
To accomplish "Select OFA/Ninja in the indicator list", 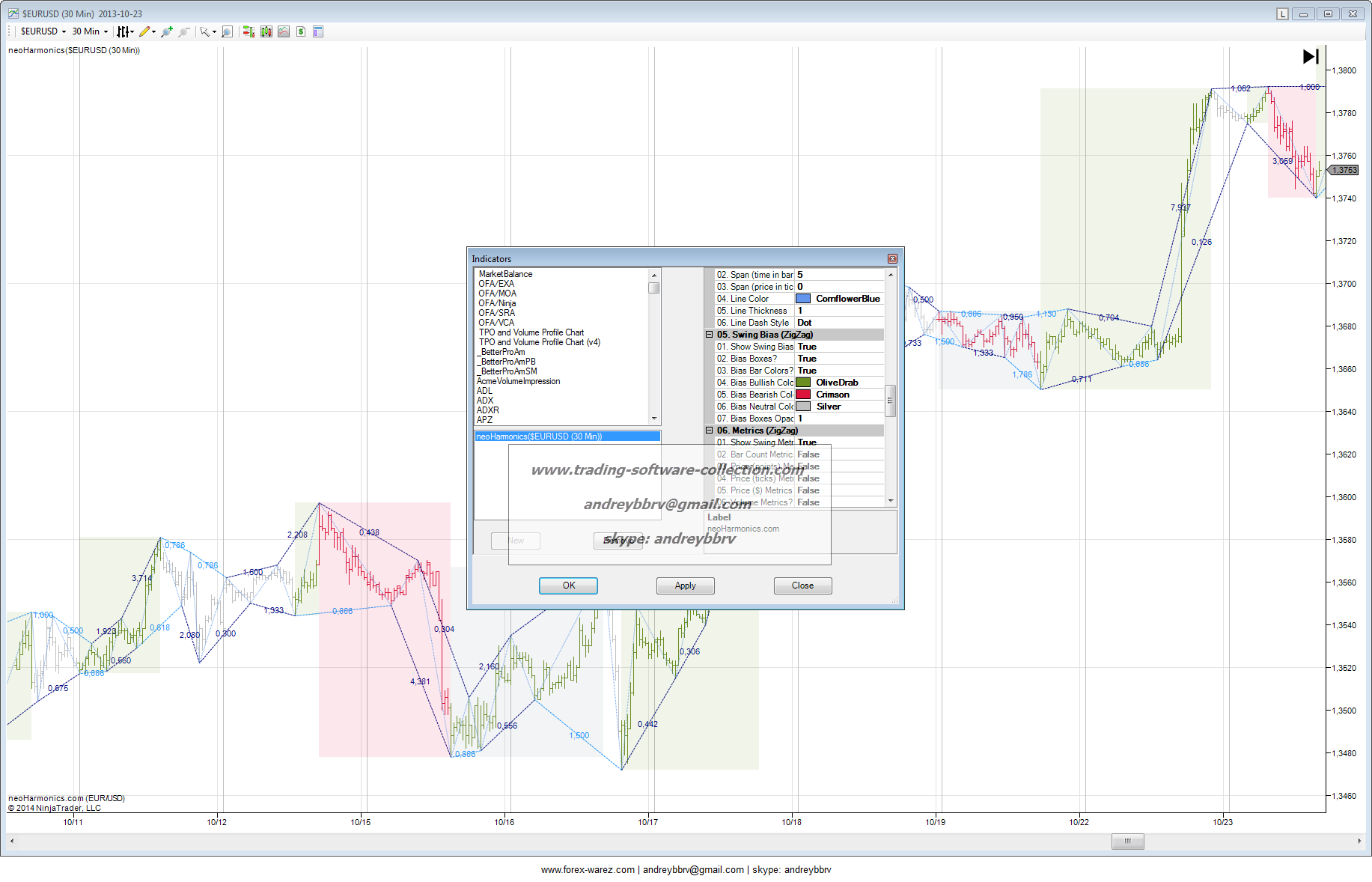I will click(x=497, y=303).
